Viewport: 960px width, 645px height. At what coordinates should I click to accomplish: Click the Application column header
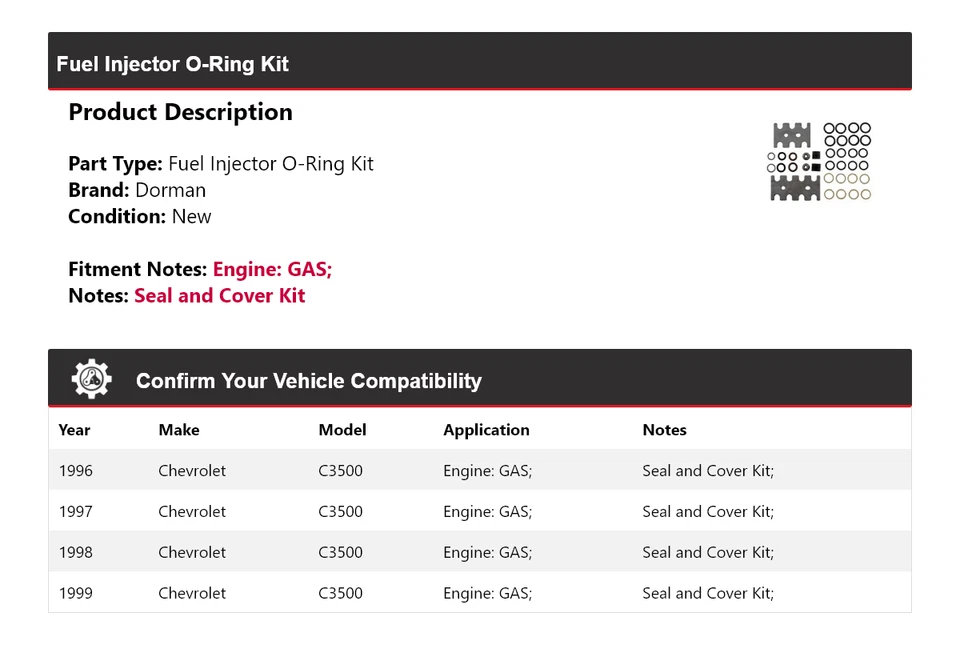coord(486,430)
